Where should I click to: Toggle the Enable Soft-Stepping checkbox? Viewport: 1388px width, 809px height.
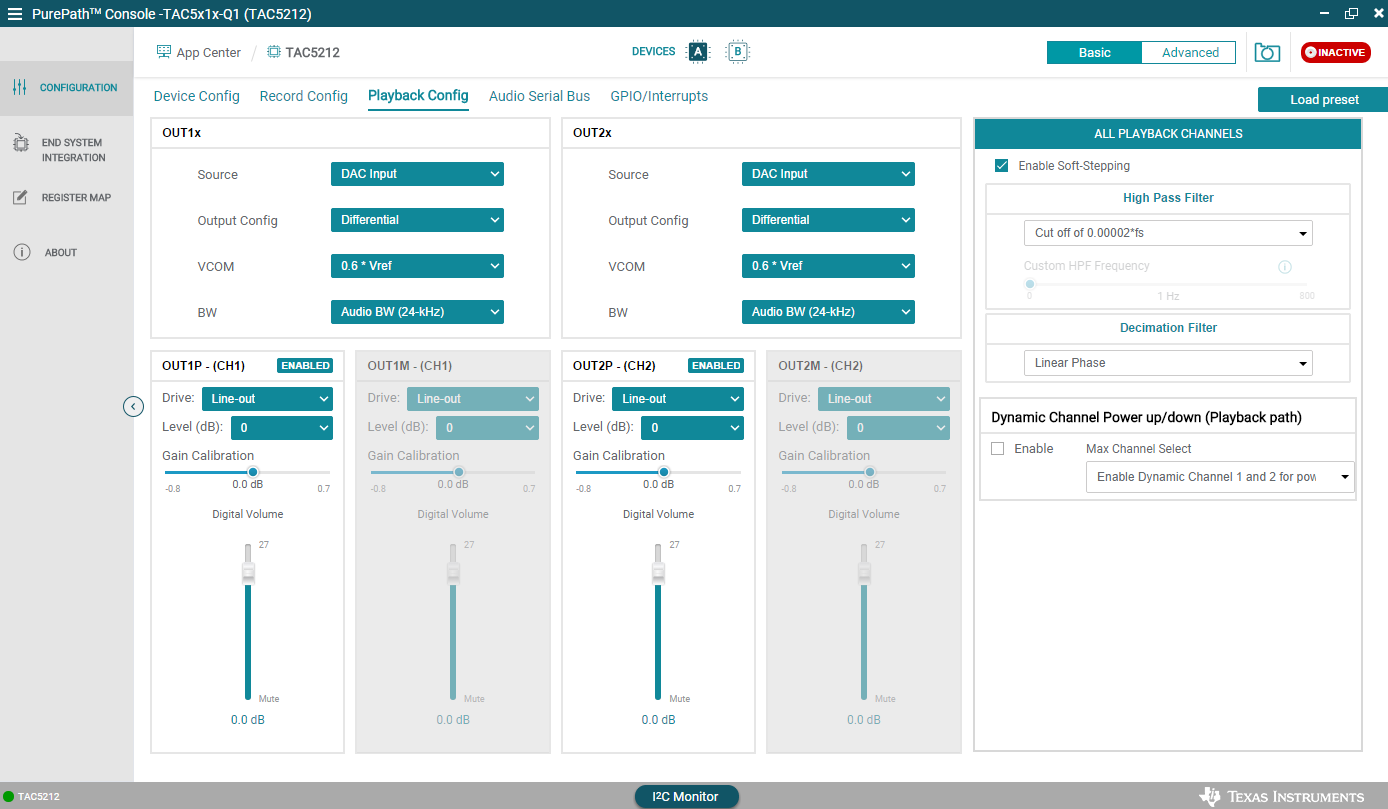1001,166
